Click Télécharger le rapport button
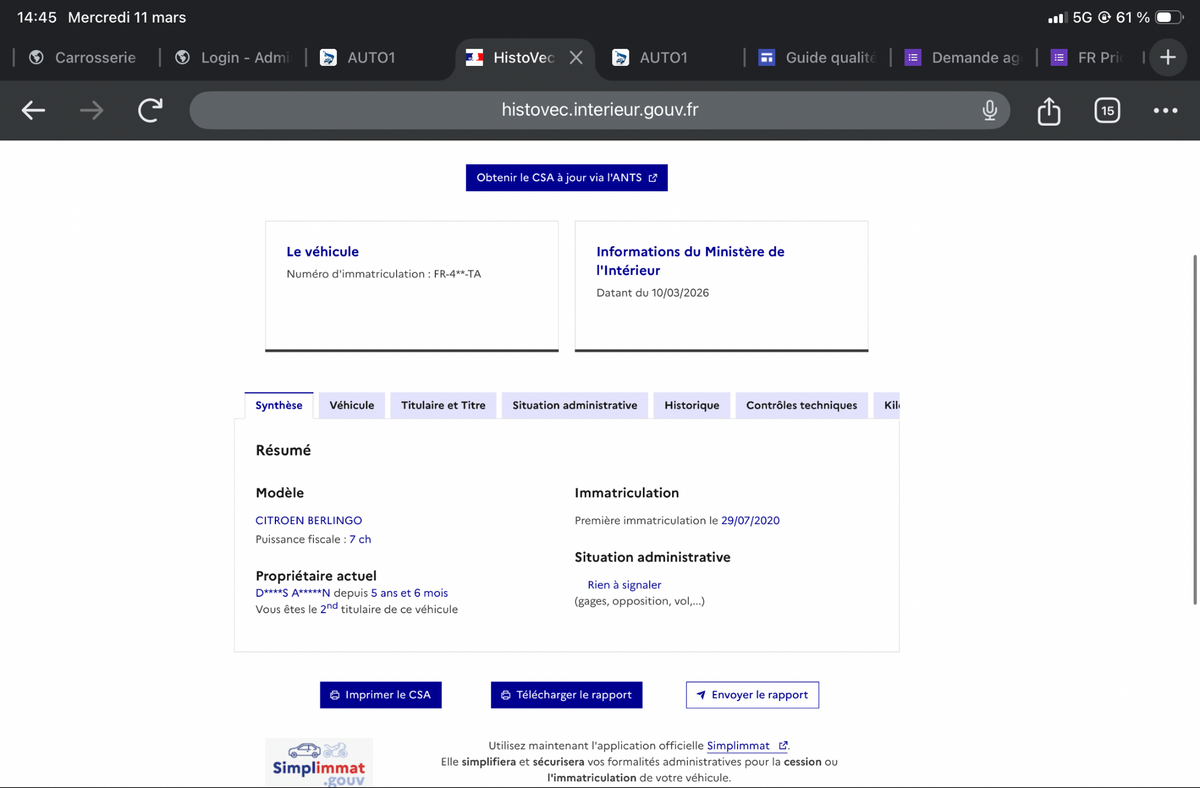The height and width of the screenshot is (788, 1200). tap(566, 695)
